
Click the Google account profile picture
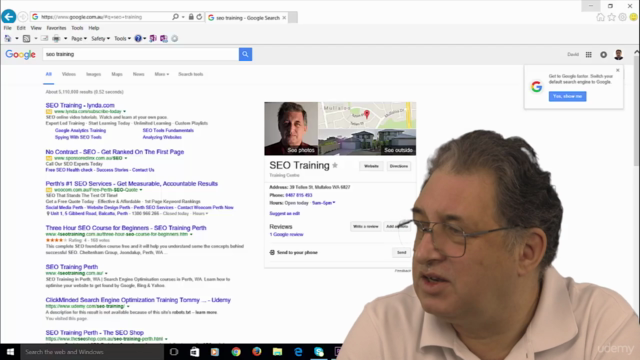(619, 55)
